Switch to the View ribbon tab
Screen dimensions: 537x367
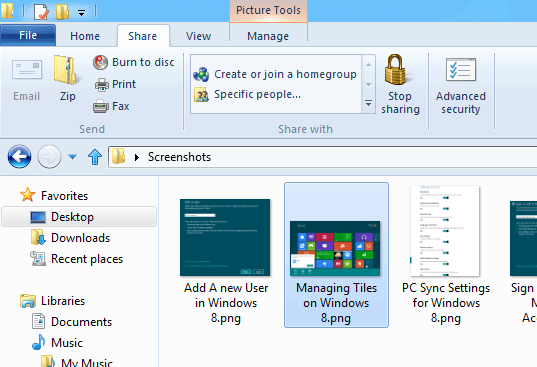(198, 36)
